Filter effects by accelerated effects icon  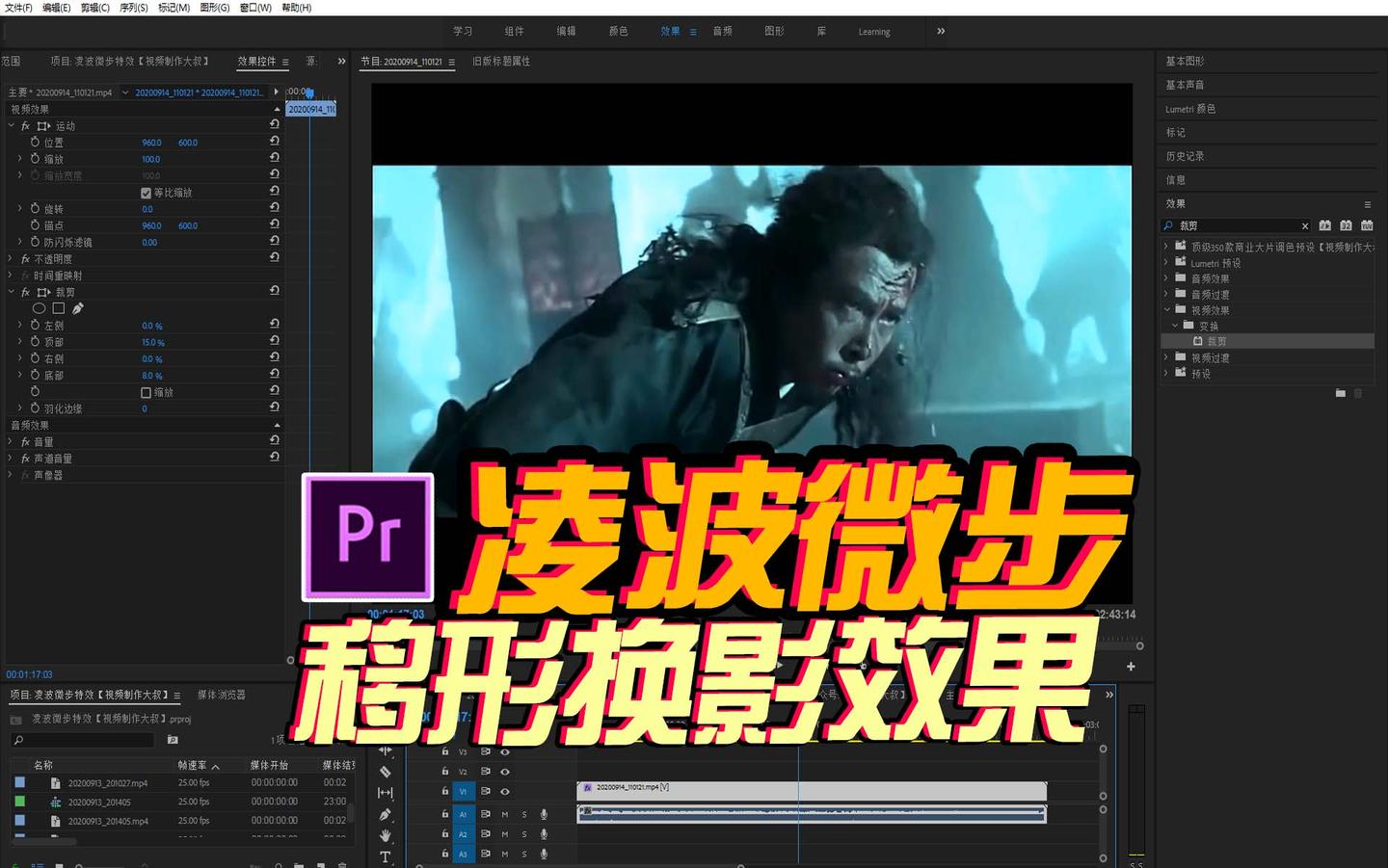tap(1325, 225)
